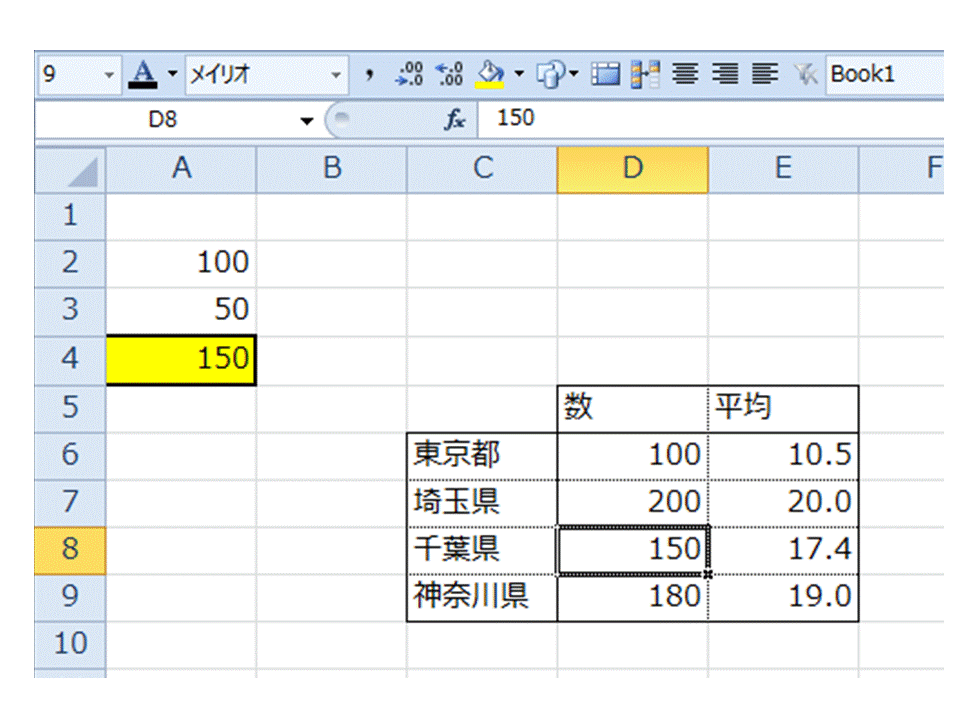Select cell with average 20.0
This screenshot has width=960, height=720.
[784, 503]
